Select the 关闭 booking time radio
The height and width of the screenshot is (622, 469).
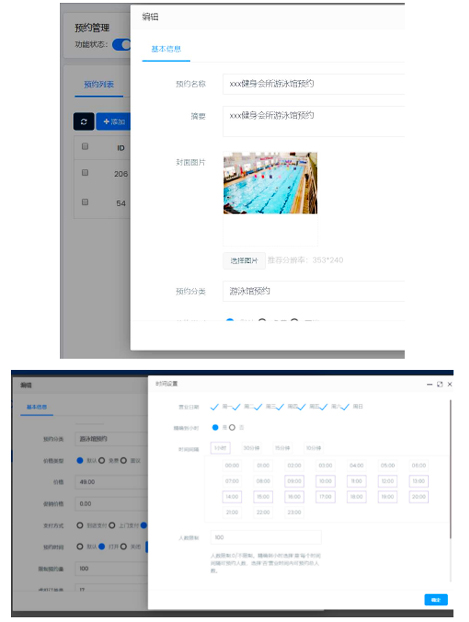[x=123, y=547]
